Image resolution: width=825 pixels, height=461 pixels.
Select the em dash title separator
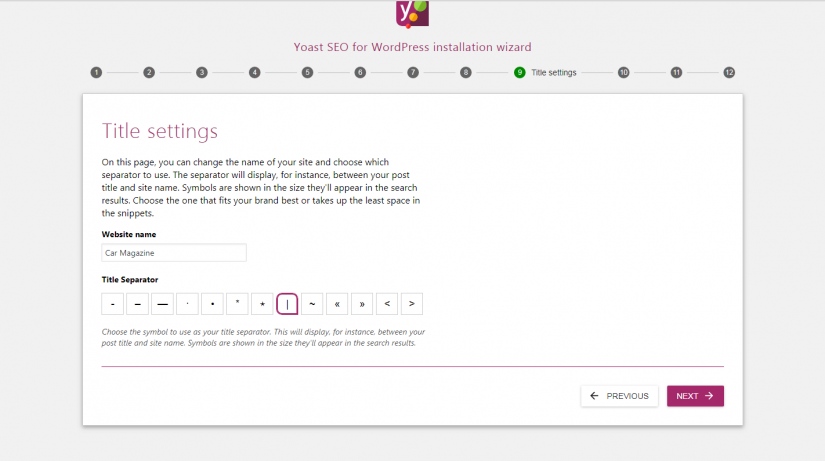tap(163, 304)
